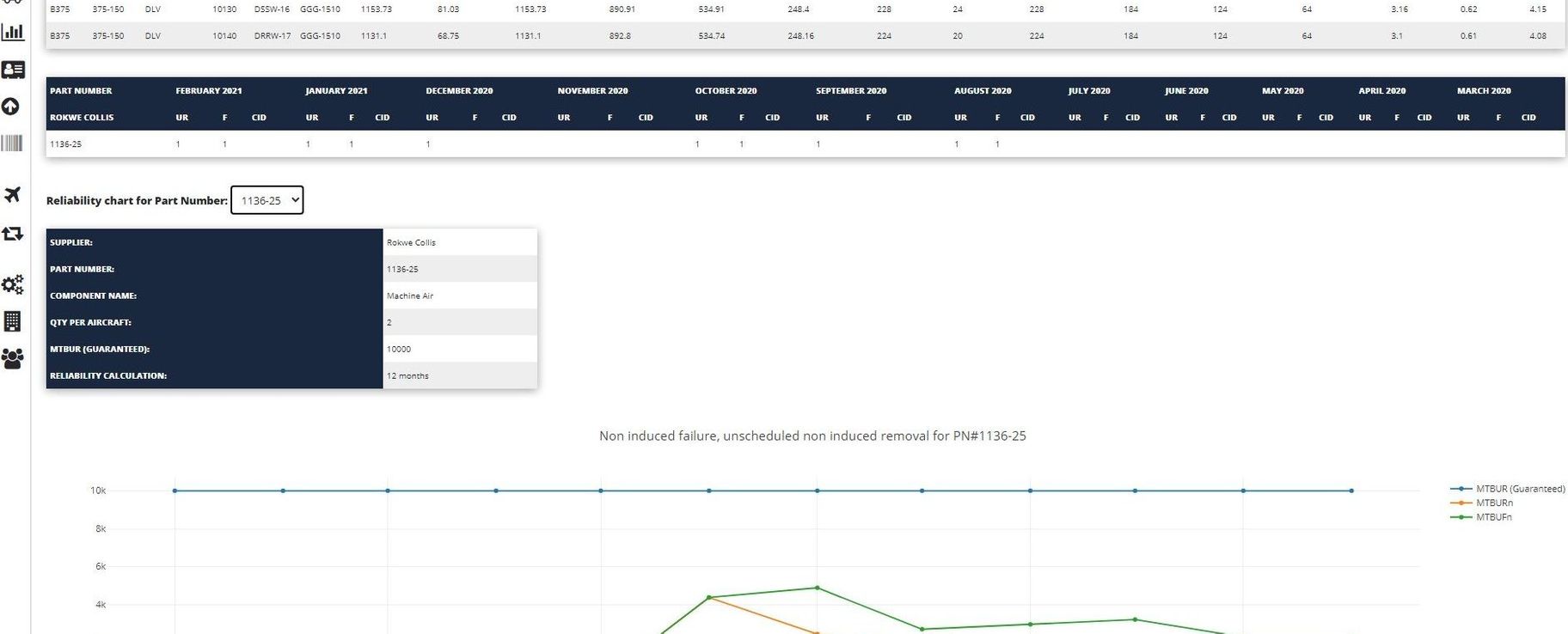
Task: Click the JUNE 2020 column header
Action: click(1186, 91)
